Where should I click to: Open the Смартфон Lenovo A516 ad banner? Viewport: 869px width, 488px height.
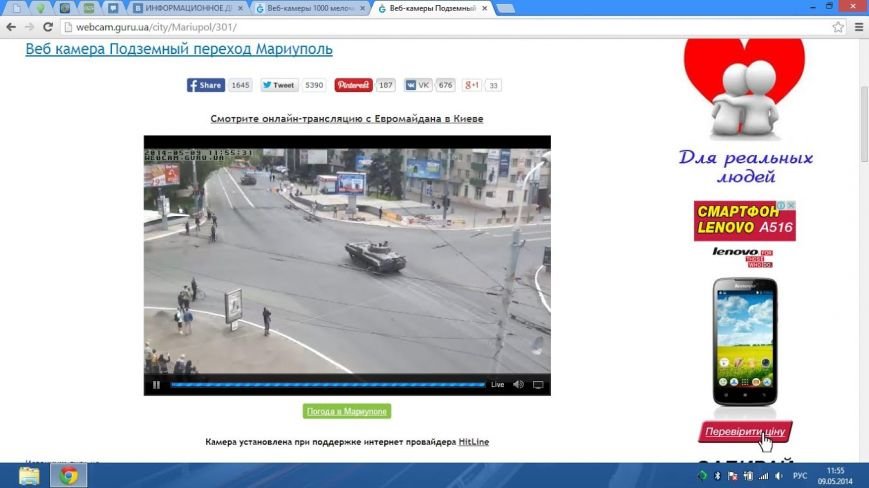(x=745, y=221)
